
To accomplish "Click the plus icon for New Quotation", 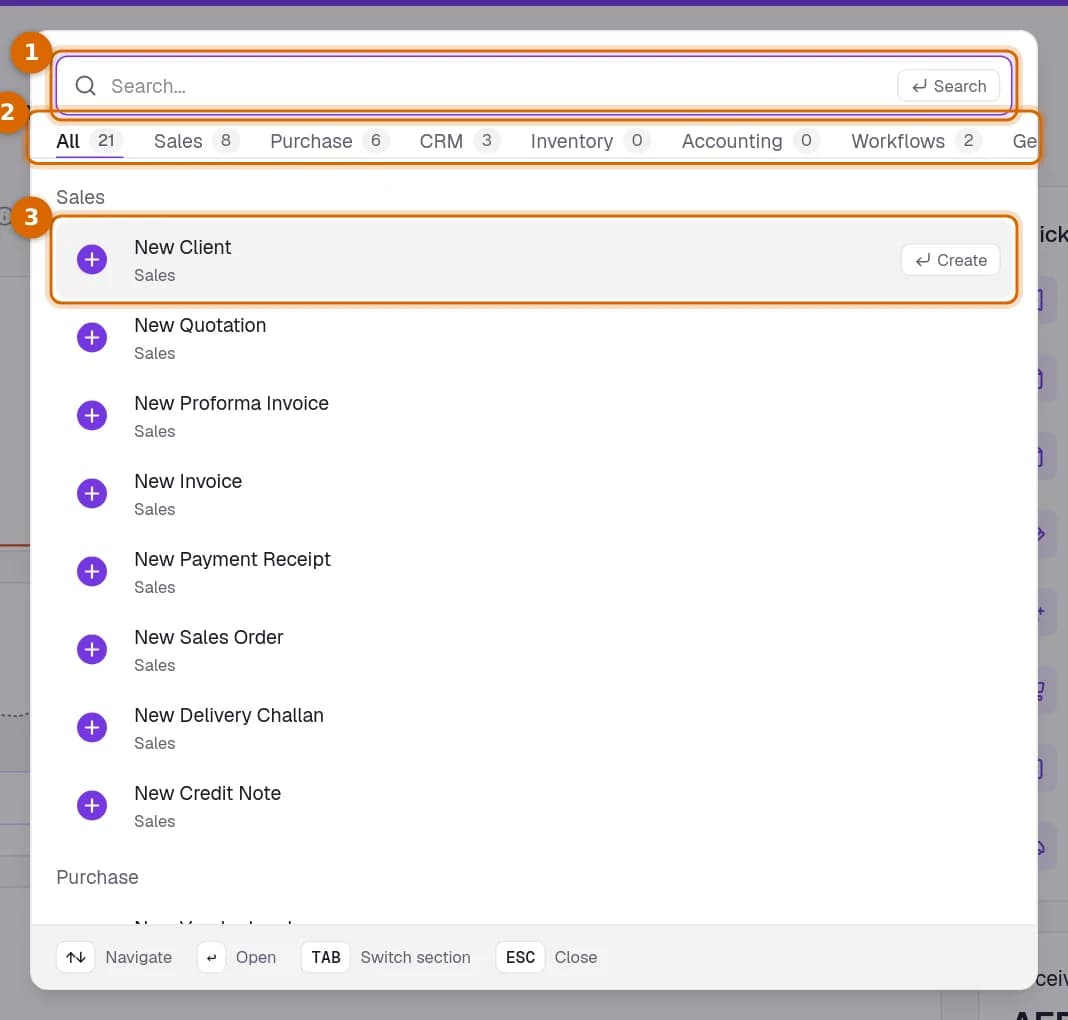I will (x=92, y=338).
